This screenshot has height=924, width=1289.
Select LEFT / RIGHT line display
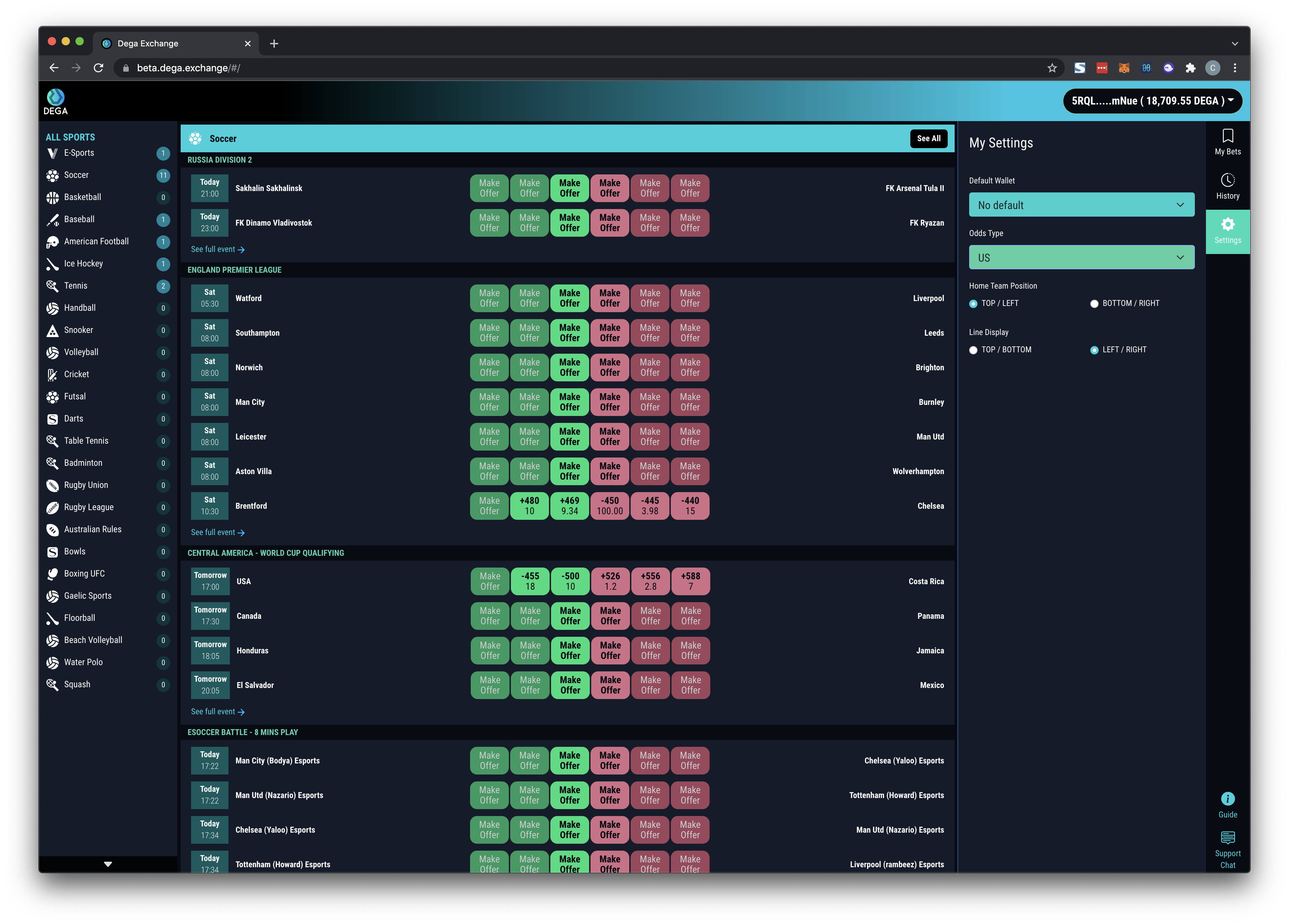pyautogui.click(x=1094, y=351)
